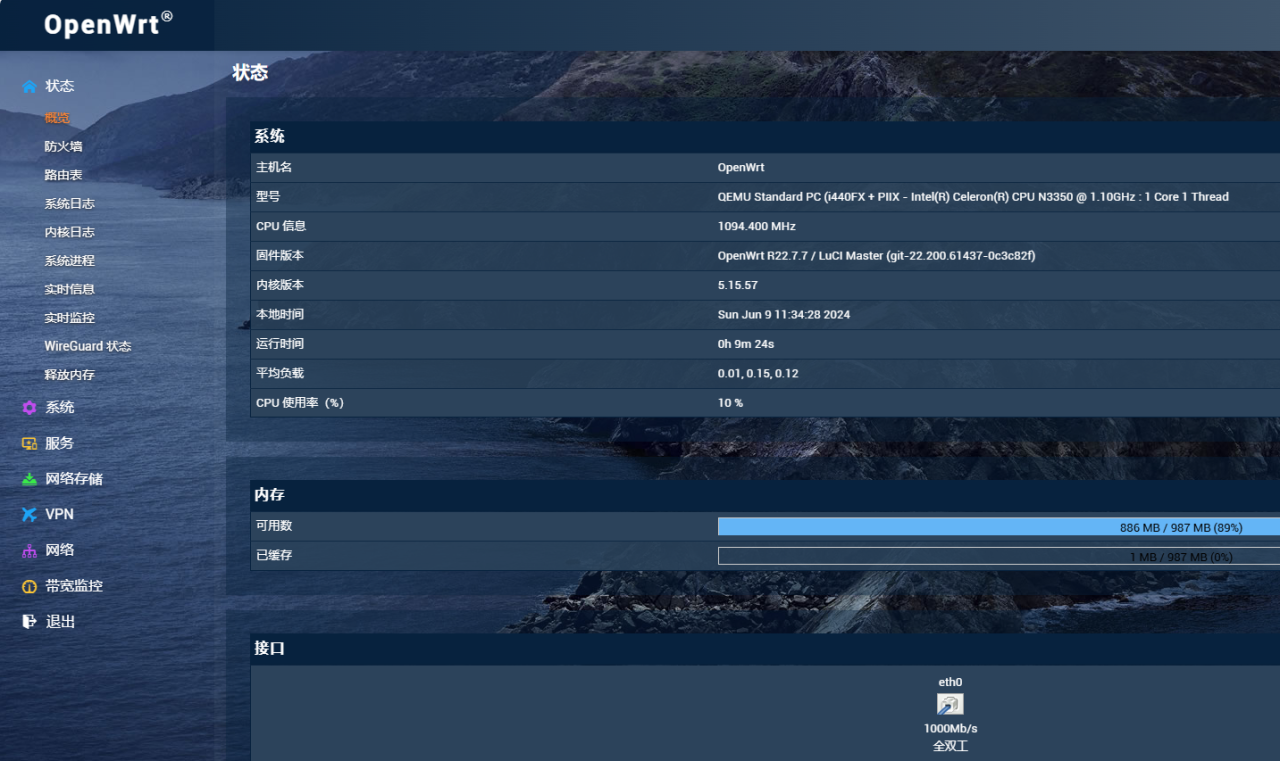1280x761 pixels.
Task: Click the 内存 section header
Action: point(765,495)
